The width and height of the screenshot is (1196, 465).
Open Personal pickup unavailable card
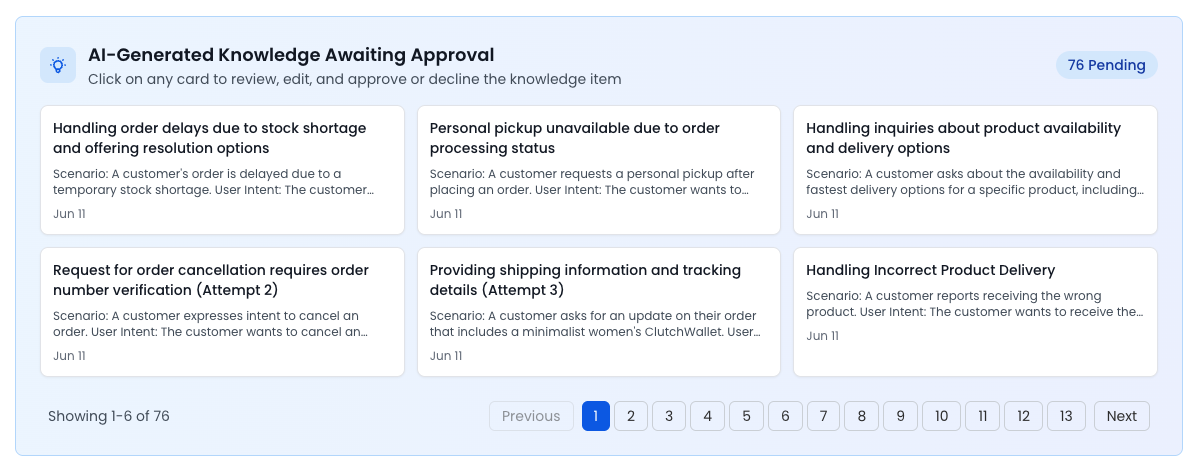point(598,170)
